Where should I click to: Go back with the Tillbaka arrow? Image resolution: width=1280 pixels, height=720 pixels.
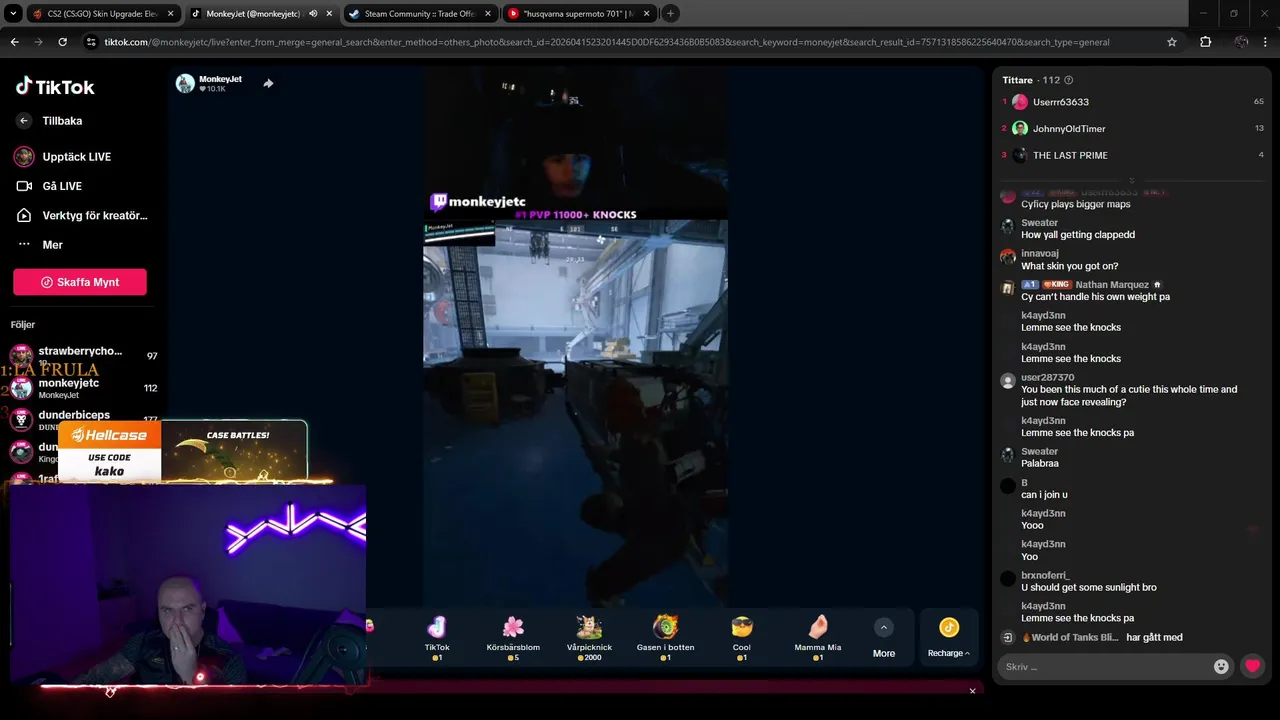tap(24, 121)
